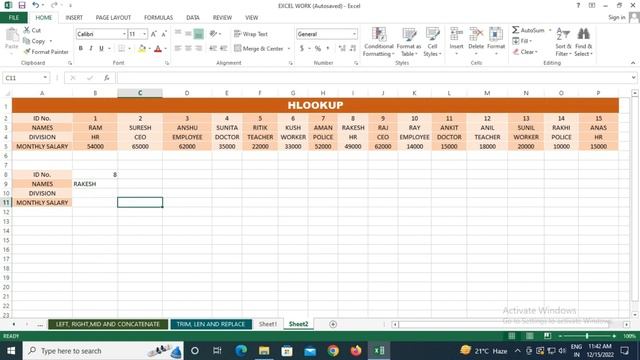
Task: Click inside the formula bar
Action: tap(373, 78)
